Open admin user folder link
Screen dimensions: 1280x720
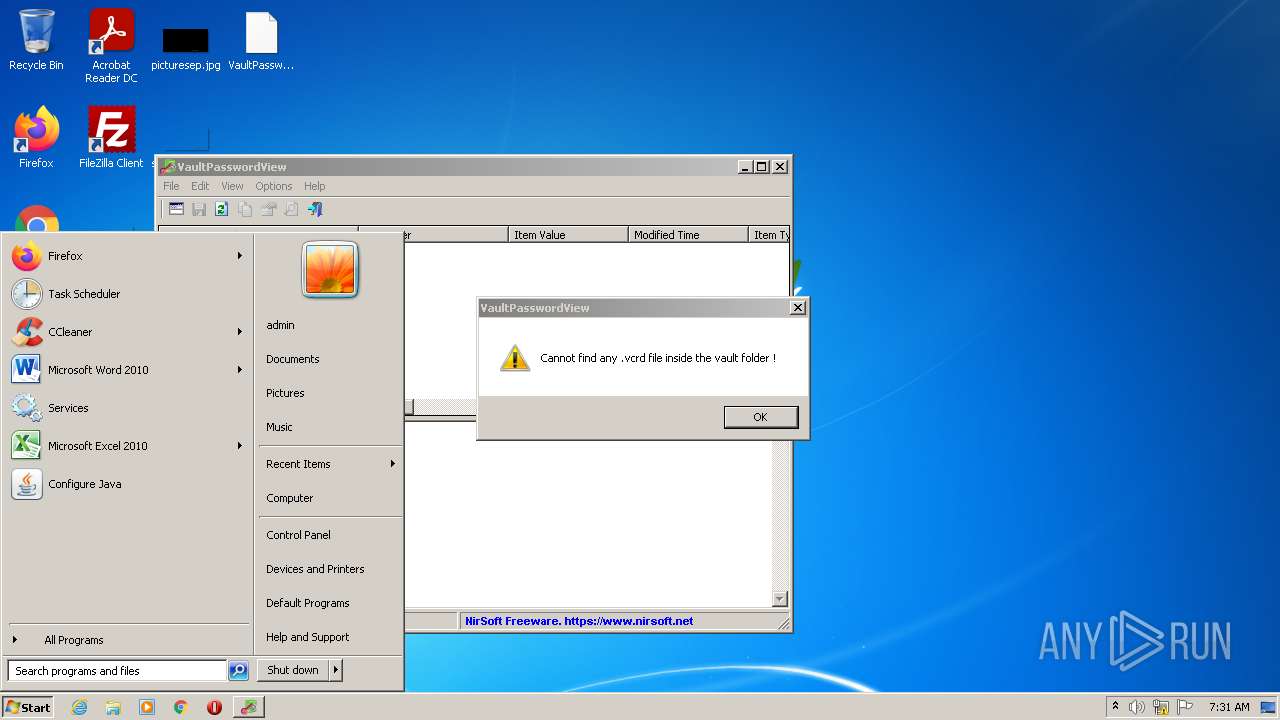click(280, 325)
